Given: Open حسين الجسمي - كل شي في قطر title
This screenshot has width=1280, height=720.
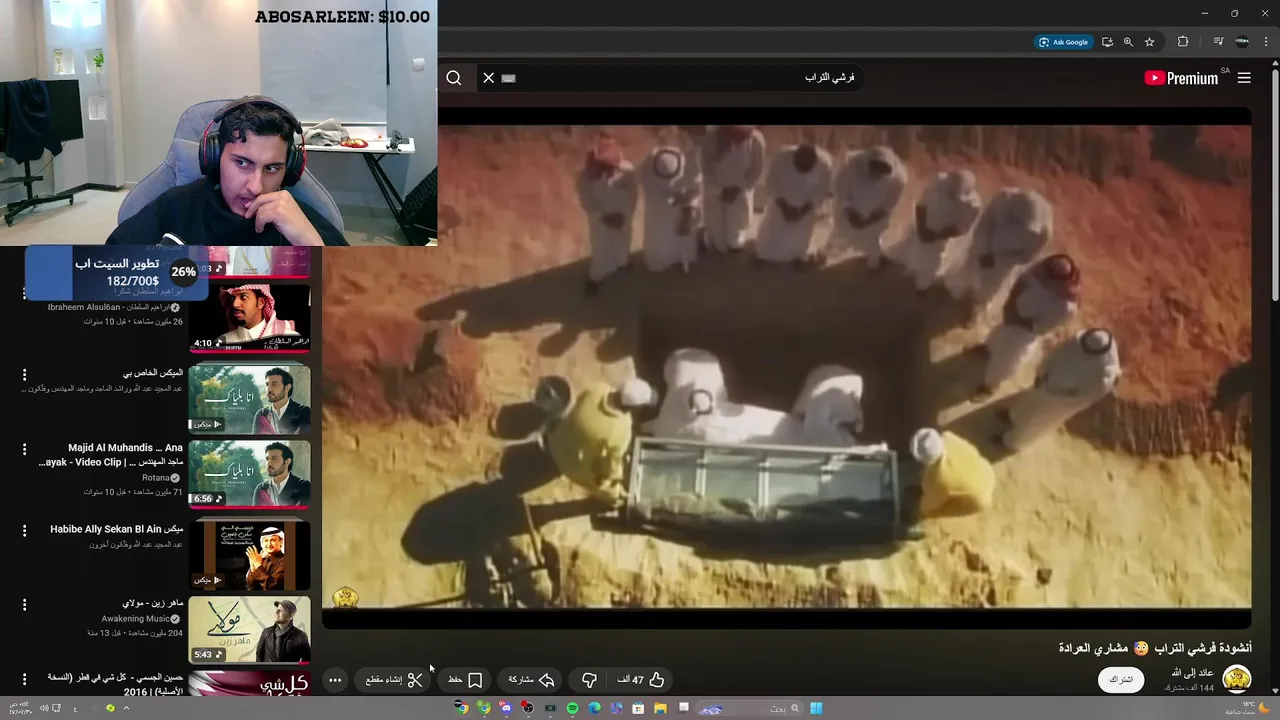Looking at the screenshot, I should coord(115,684).
